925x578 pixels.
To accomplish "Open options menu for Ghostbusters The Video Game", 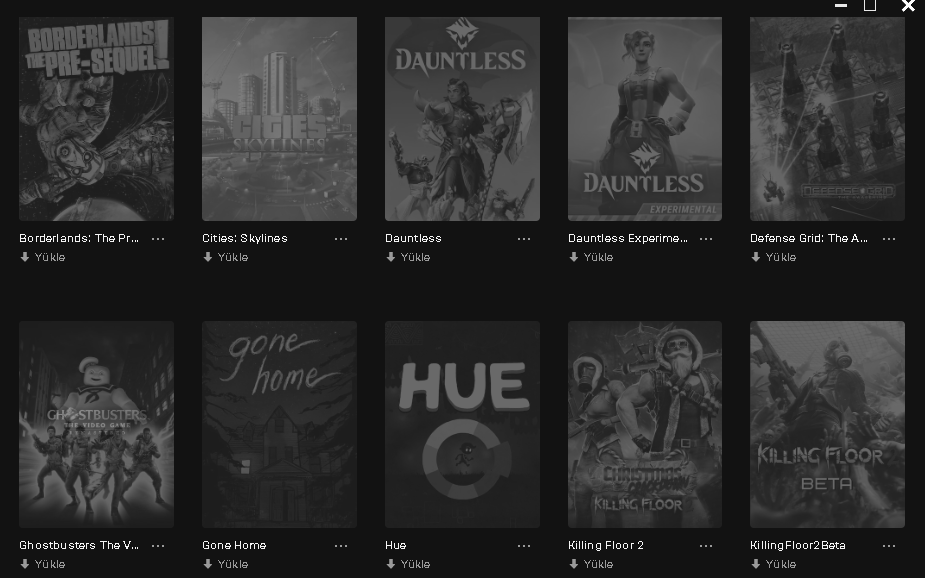I will 158,546.
